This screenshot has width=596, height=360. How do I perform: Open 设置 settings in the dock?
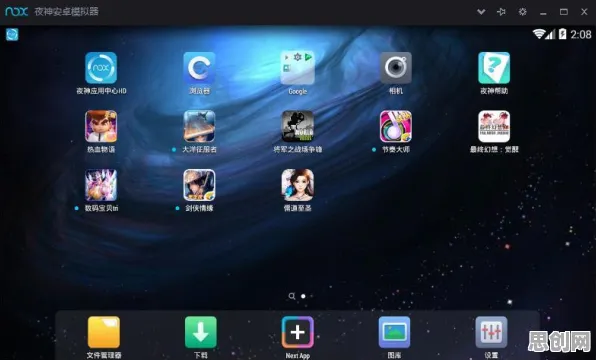tap(491, 332)
